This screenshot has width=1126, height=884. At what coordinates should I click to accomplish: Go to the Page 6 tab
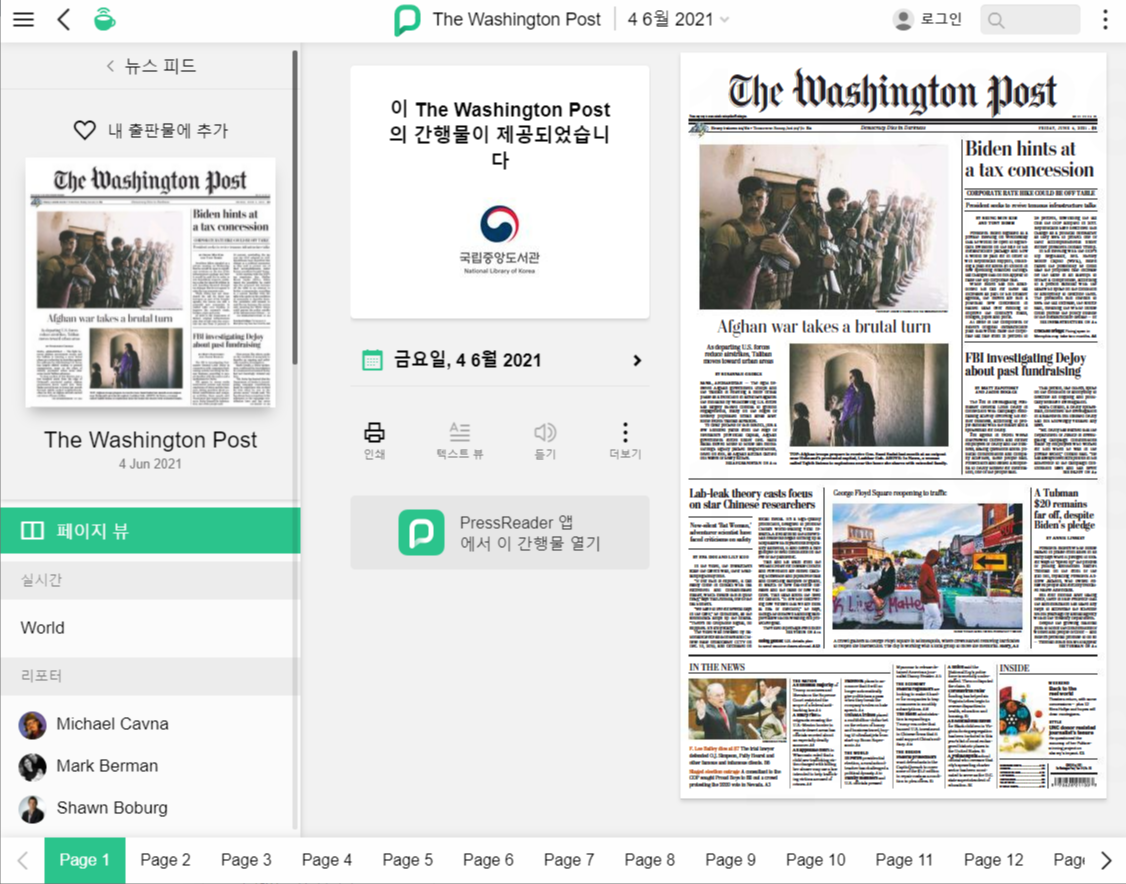(x=488, y=860)
